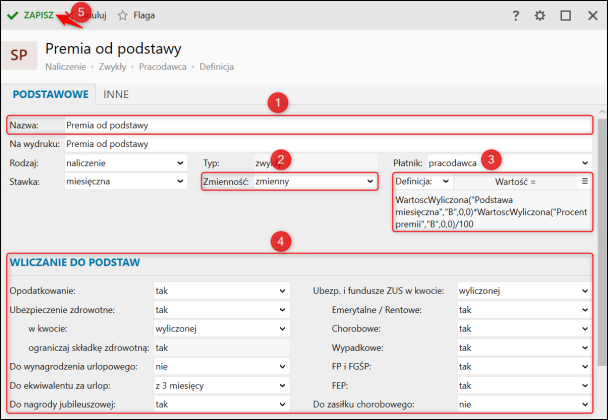The image size is (608, 420).
Task: Switch to the INNE tab
Action: 116,94
